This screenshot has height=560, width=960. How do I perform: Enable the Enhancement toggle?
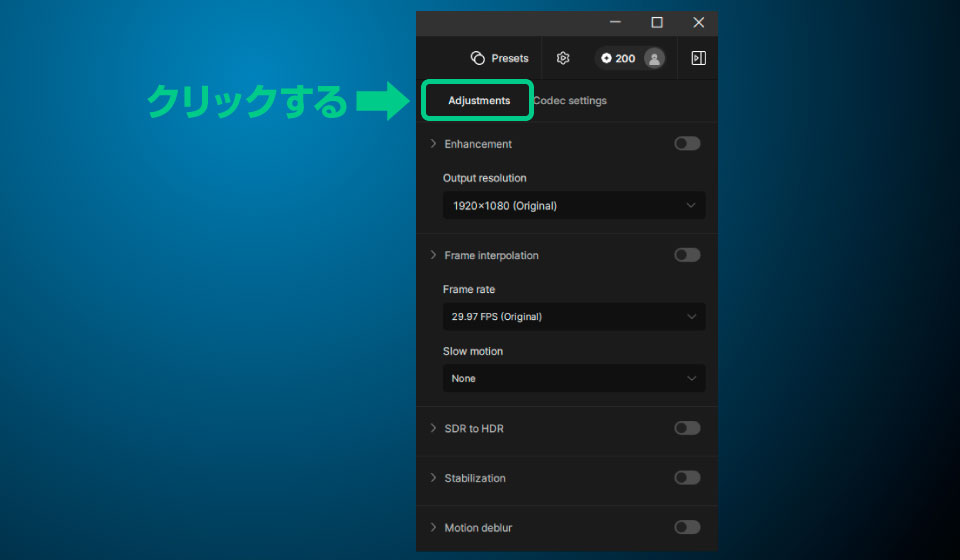687,143
